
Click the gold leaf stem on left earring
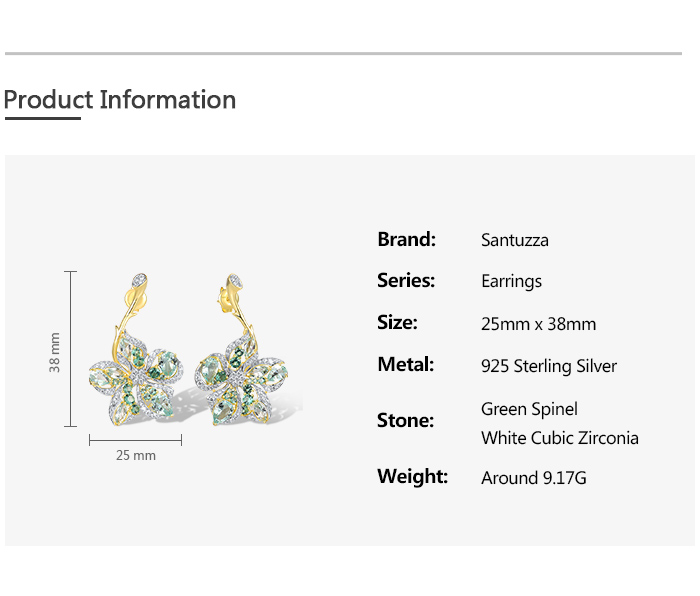pos(131,303)
